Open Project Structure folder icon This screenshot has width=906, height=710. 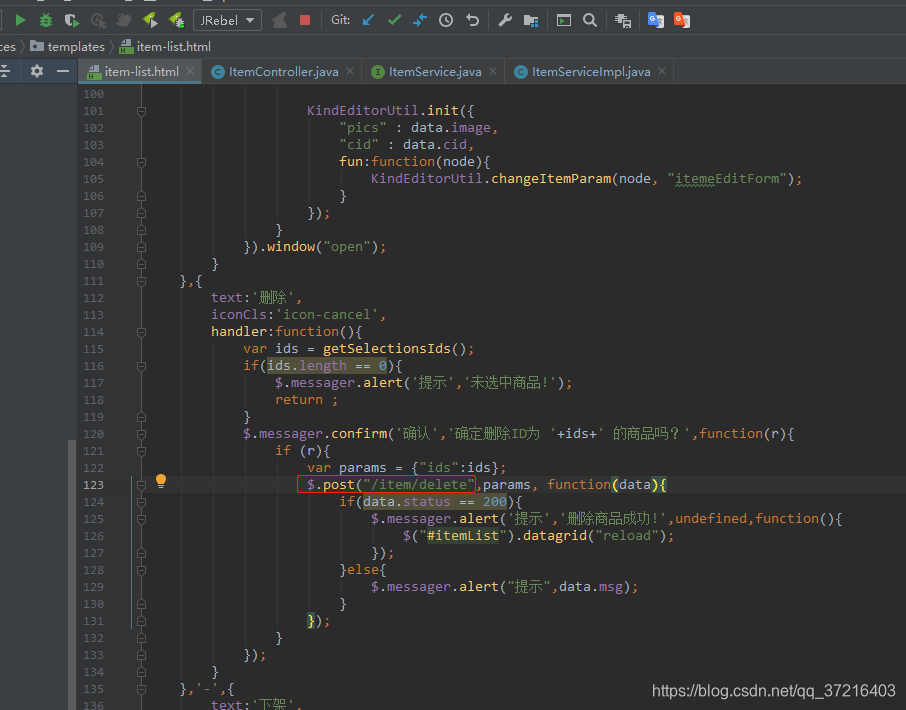(531, 21)
